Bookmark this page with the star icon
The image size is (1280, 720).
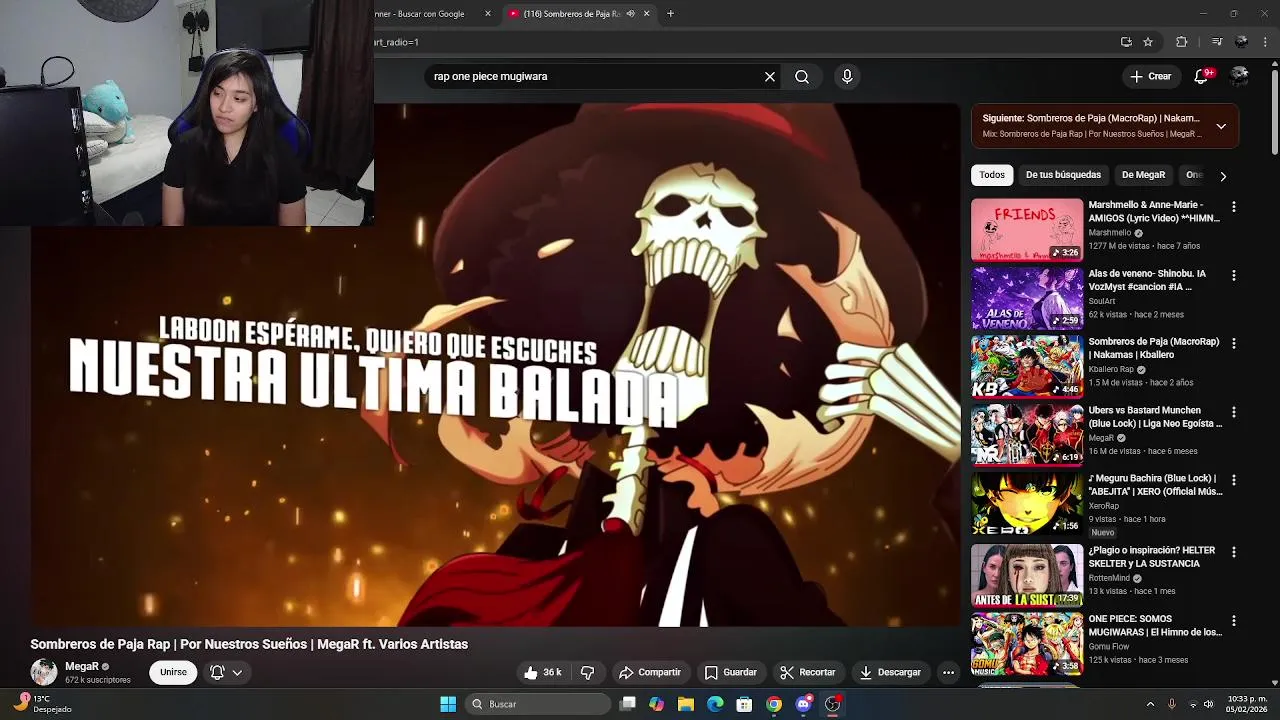[1148, 42]
